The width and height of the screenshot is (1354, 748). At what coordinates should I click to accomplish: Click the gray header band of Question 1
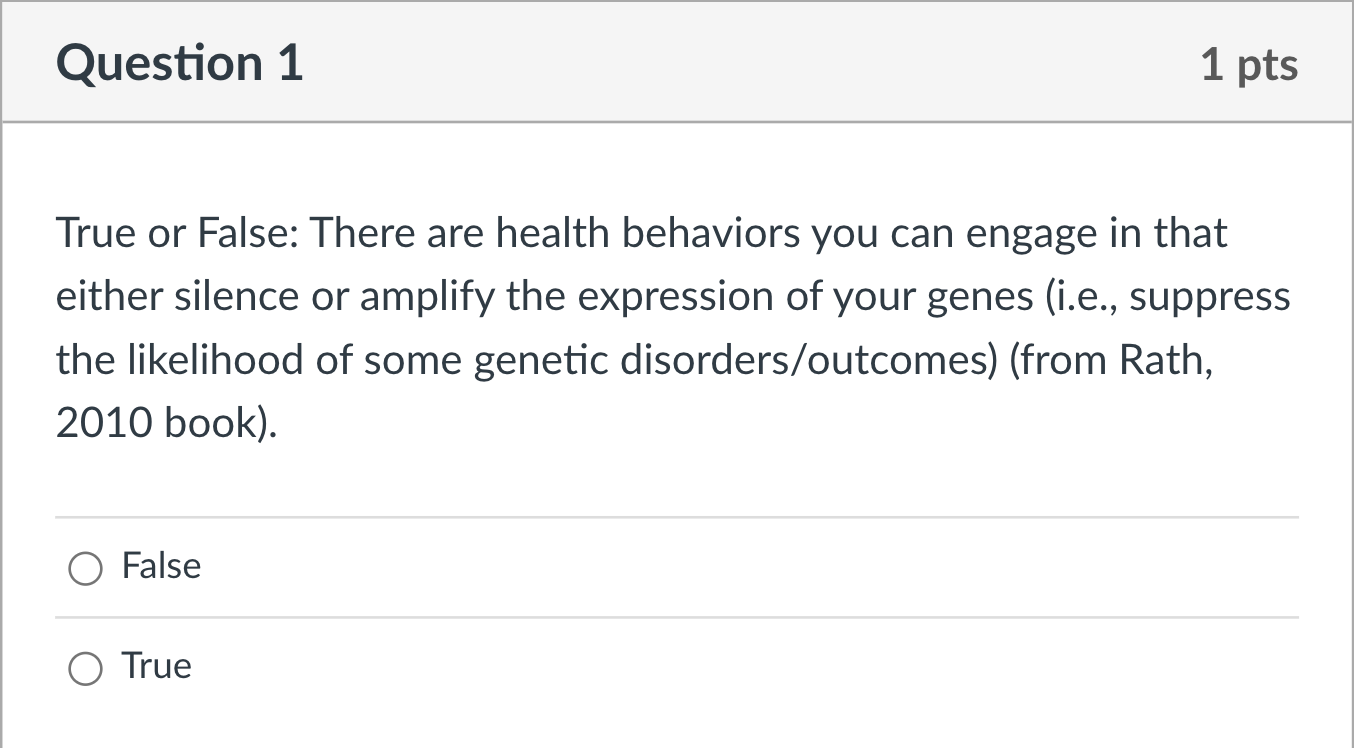(675, 62)
